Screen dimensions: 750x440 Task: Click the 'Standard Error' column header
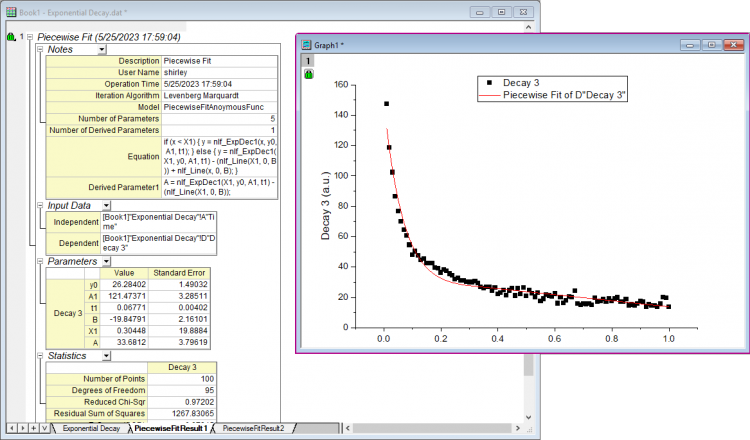[179, 273]
